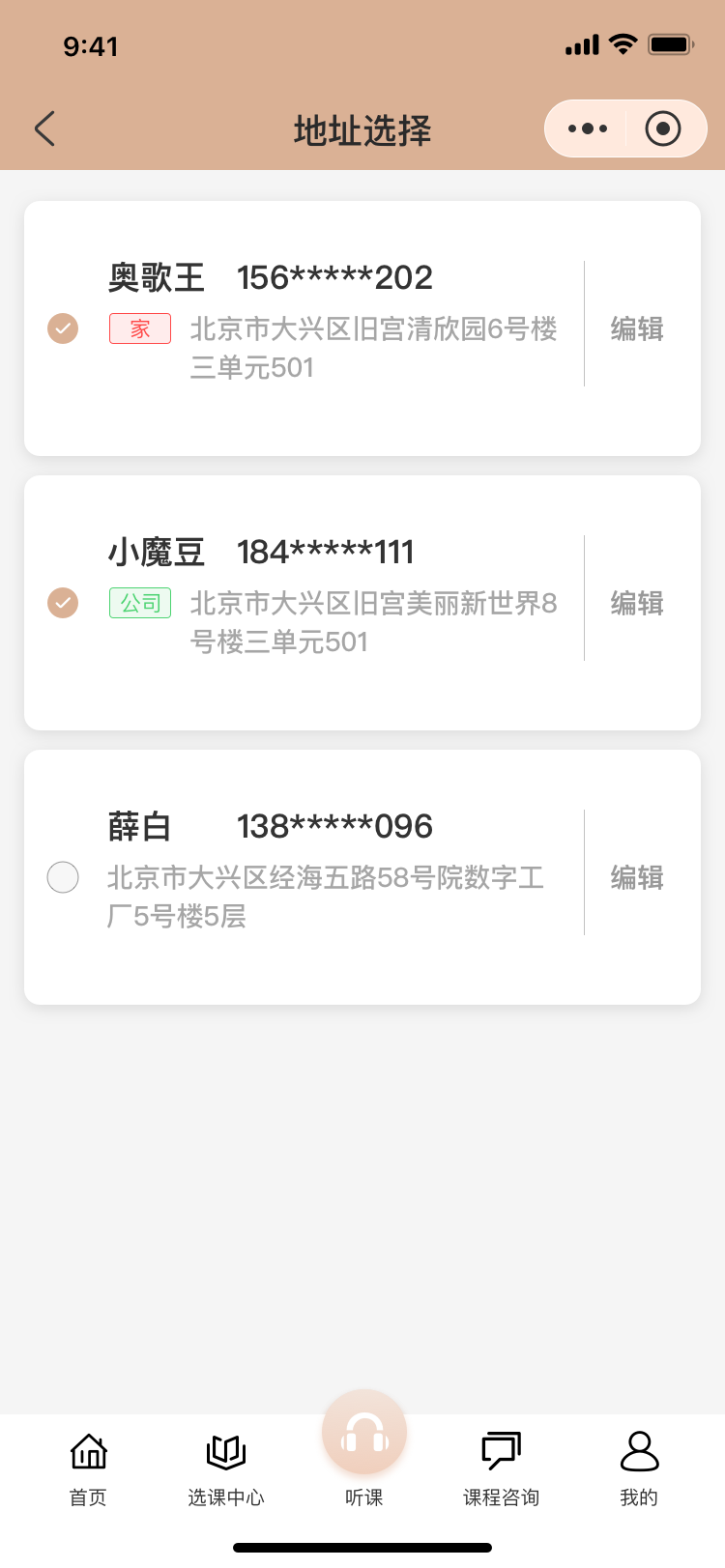Tap the green 公司 tag
Screen dimensions: 725x1568
point(140,603)
